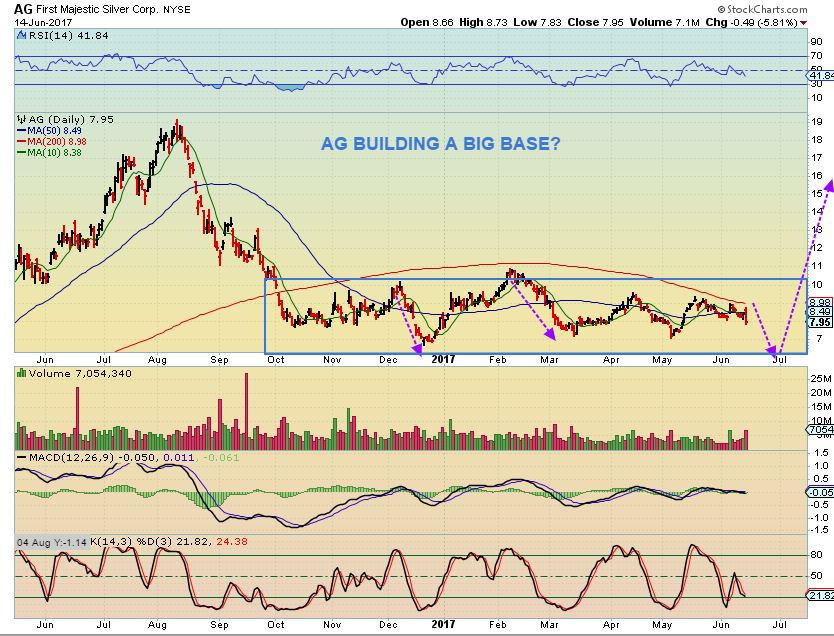The height and width of the screenshot is (636, 834).
Task: Click the Oct label on price panel axis
Action: pyautogui.click(x=276, y=360)
